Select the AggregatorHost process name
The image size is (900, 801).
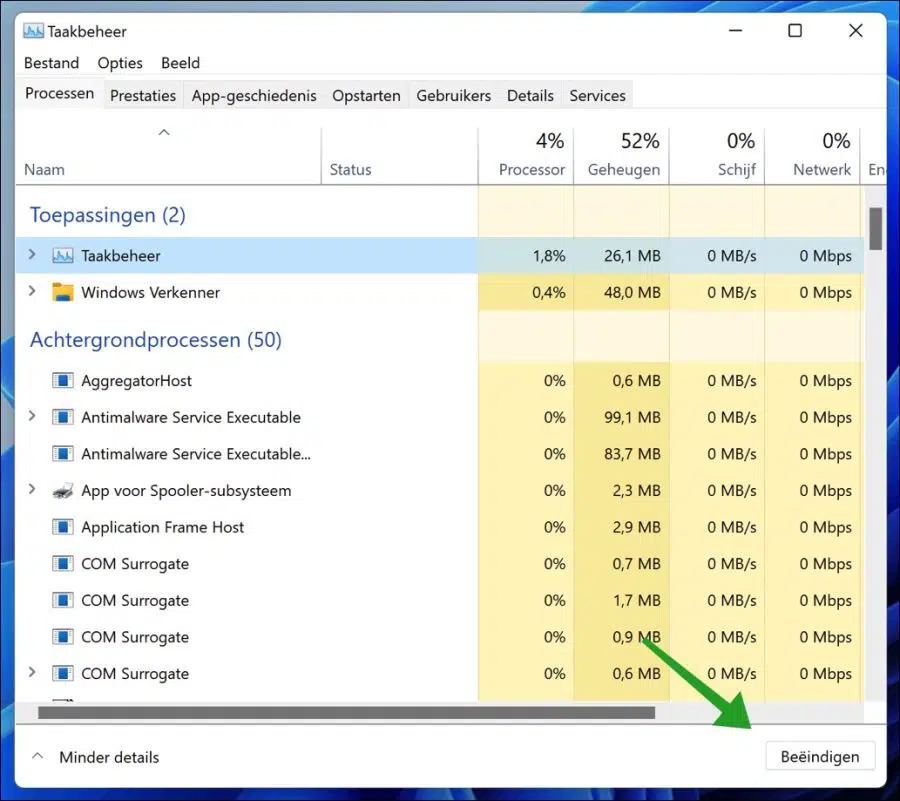point(137,381)
